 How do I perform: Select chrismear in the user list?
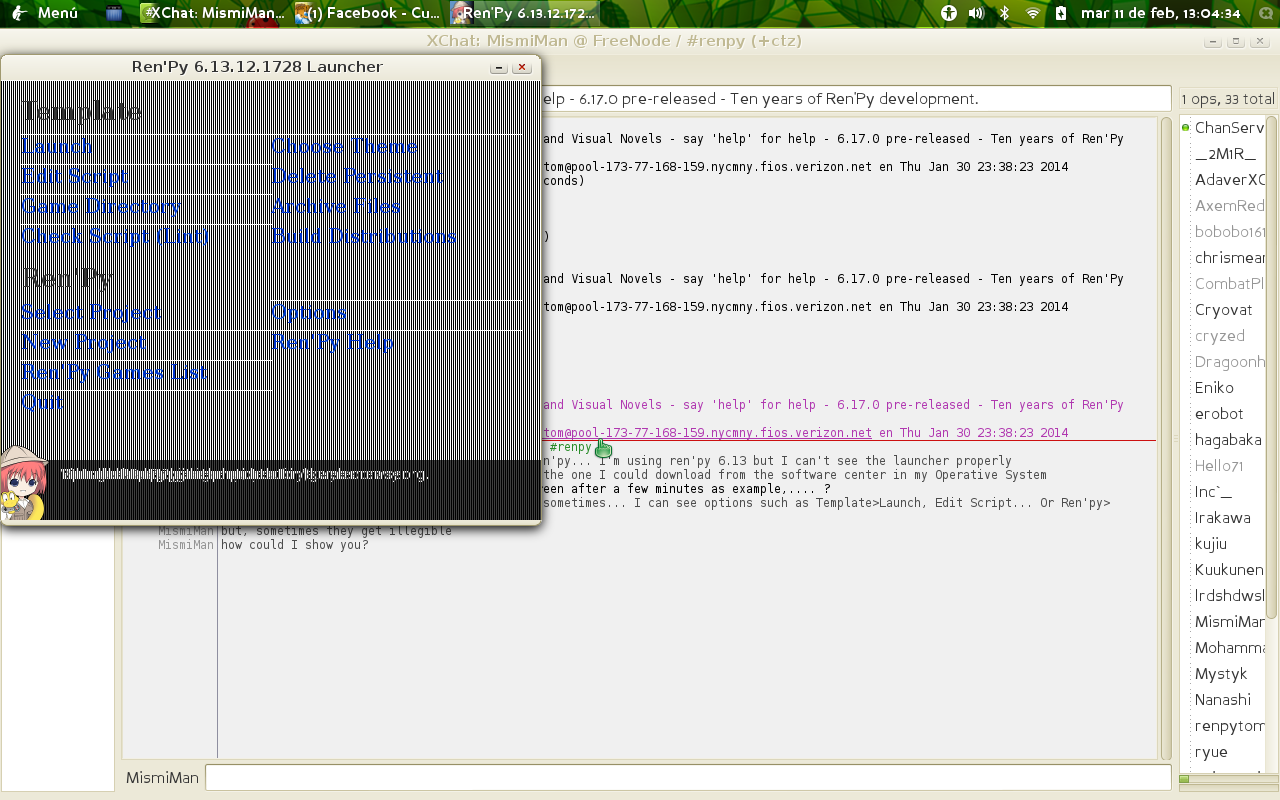click(x=1229, y=257)
